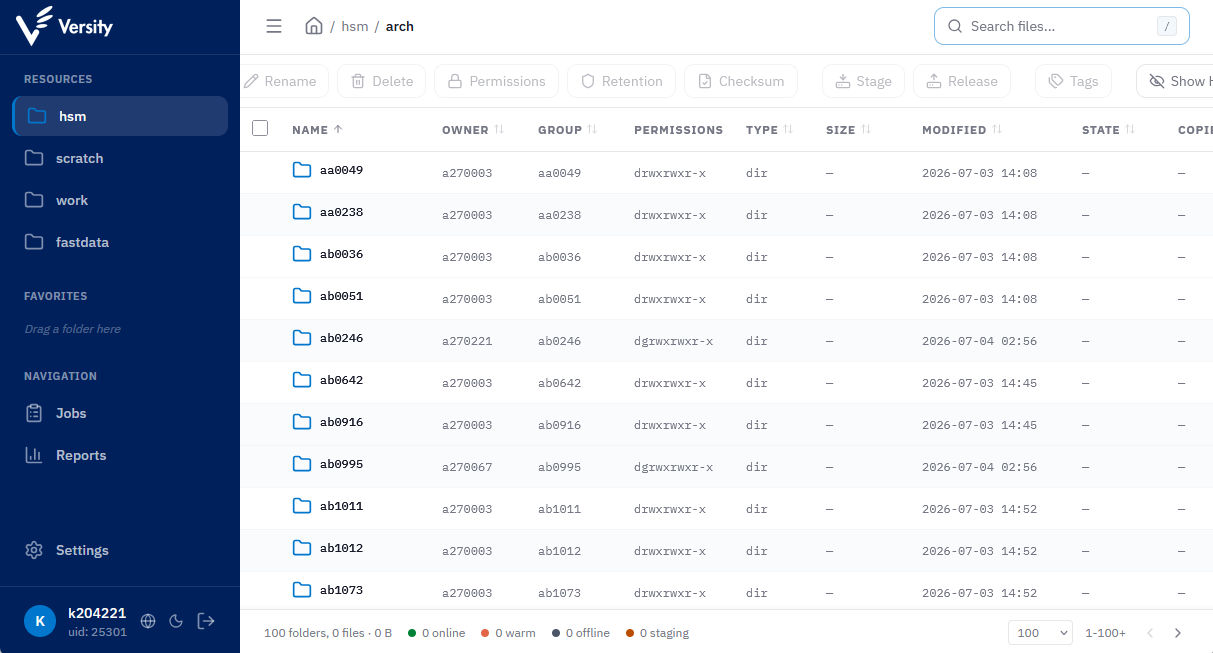Go to the next page arrow
Viewport: 1213px width, 653px height.
pos(1178,633)
